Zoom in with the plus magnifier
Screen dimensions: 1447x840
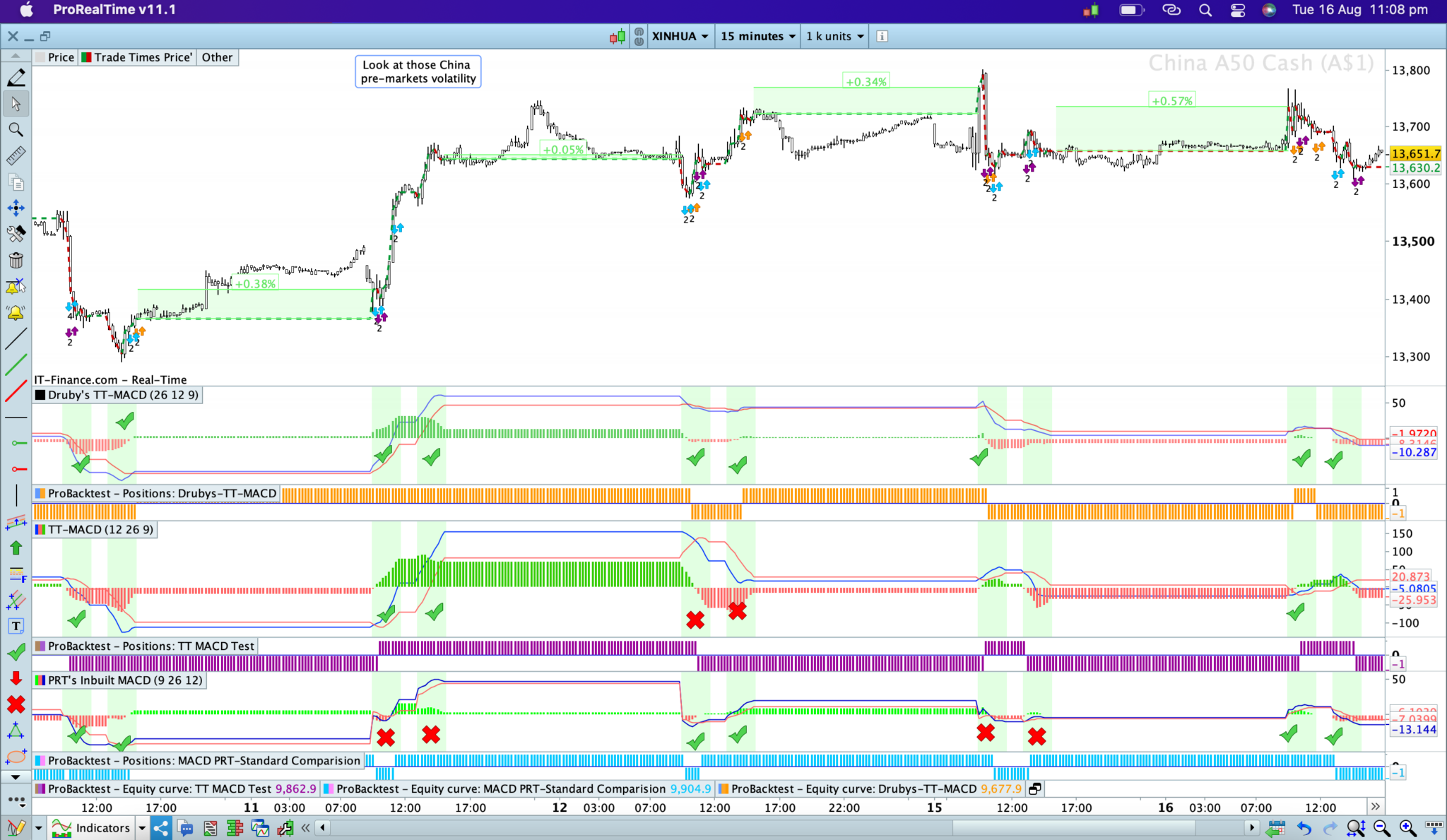click(x=1407, y=828)
